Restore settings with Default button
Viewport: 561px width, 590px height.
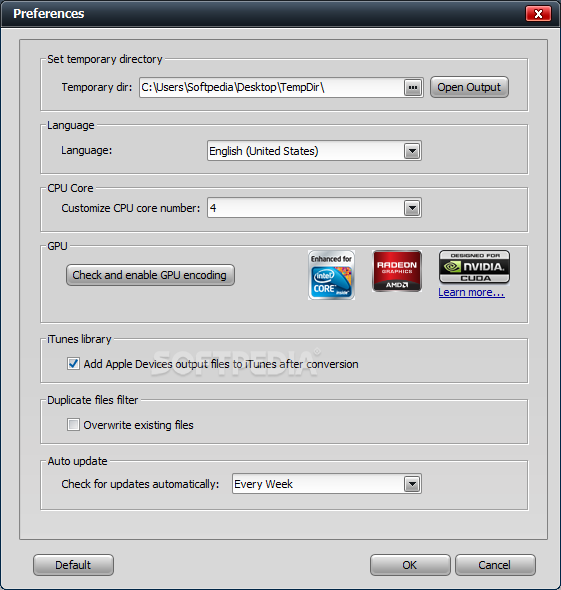coord(73,565)
